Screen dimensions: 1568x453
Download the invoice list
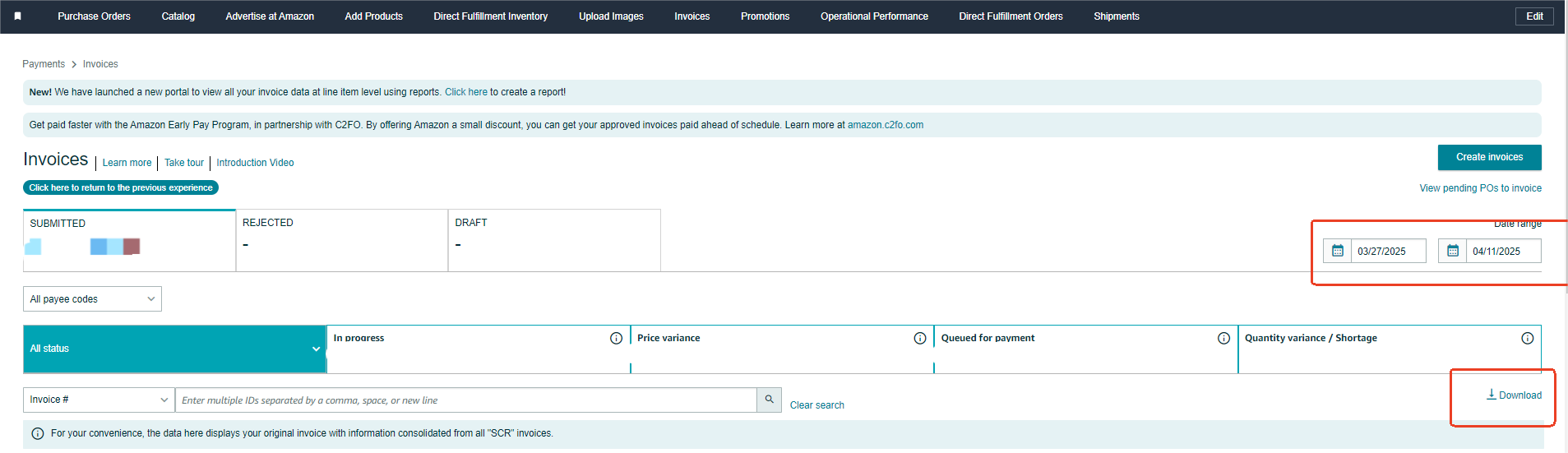pyautogui.click(x=1514, y=395)
